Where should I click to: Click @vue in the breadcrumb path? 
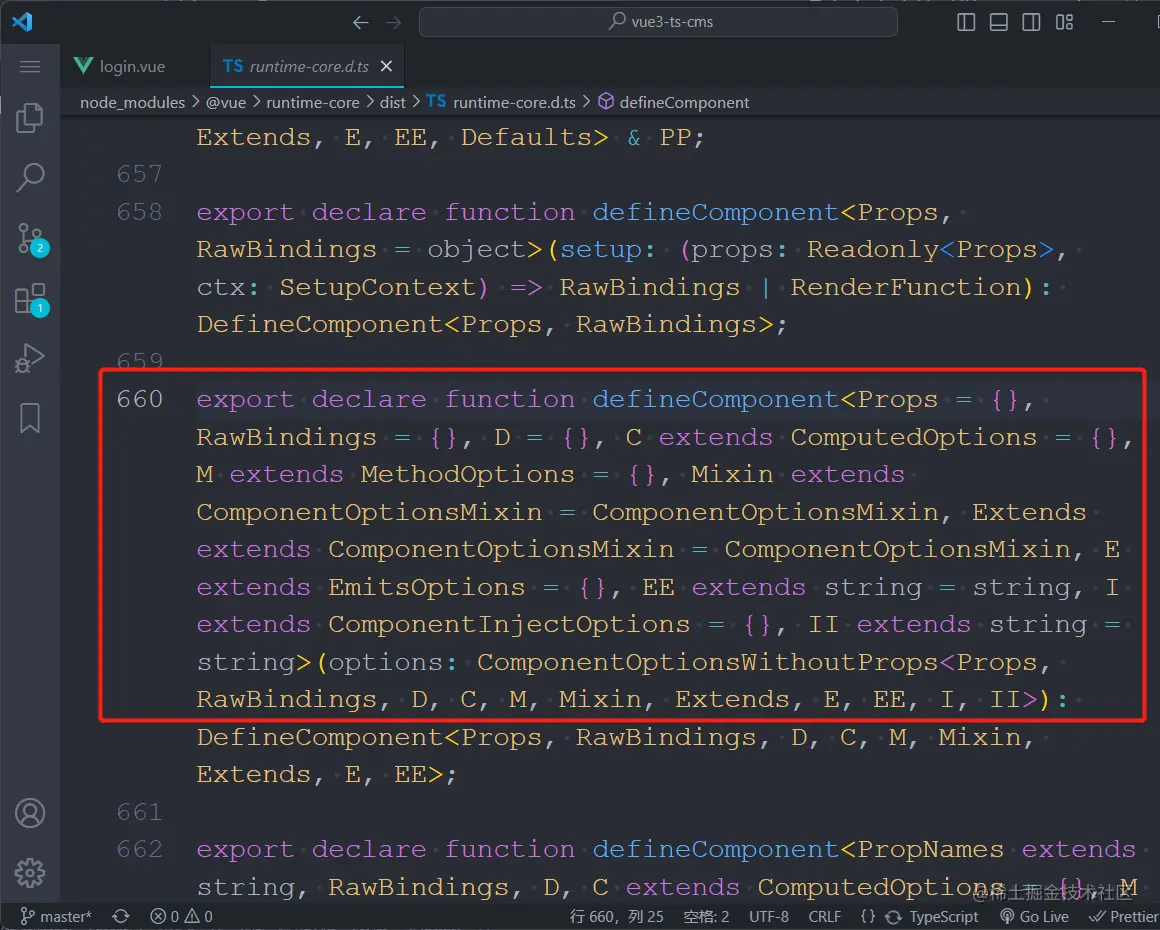[x=226, y=102]
